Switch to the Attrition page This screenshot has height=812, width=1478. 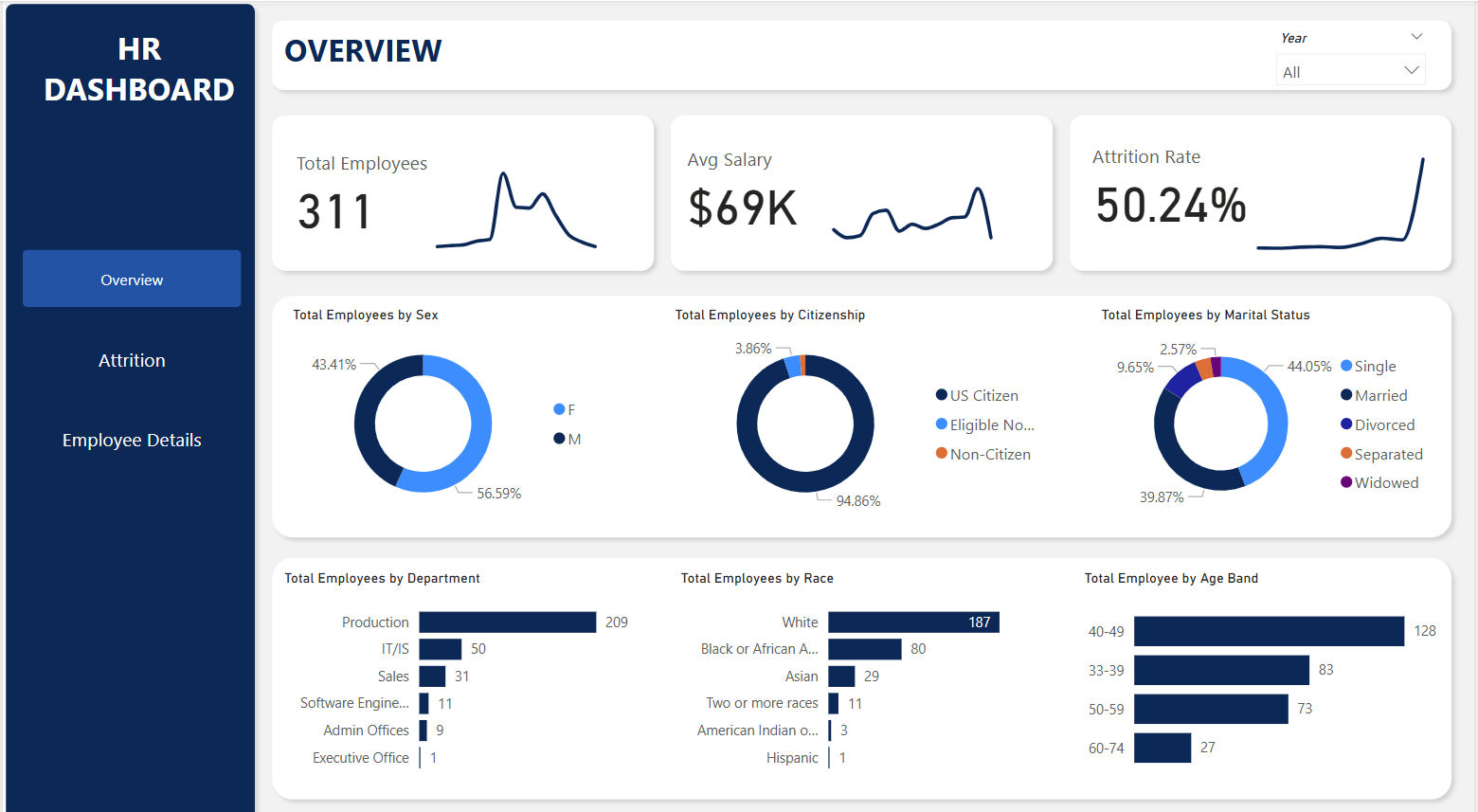point(131,360)
